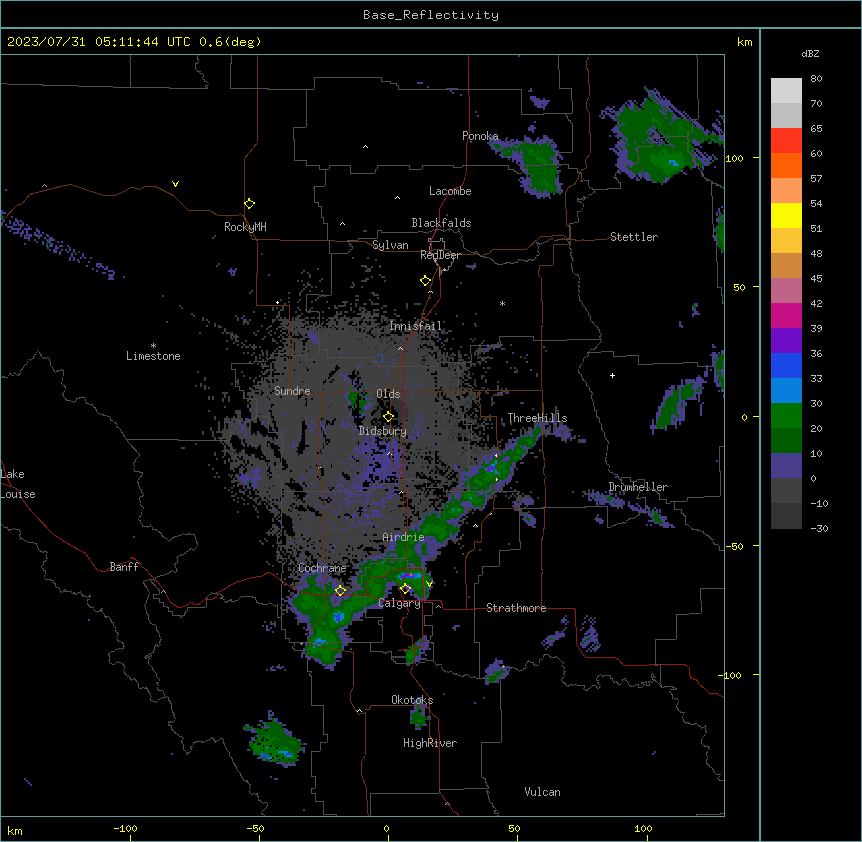
Task: Click the magenta echo core north of Calgary
Action: (x=408, y=575)
